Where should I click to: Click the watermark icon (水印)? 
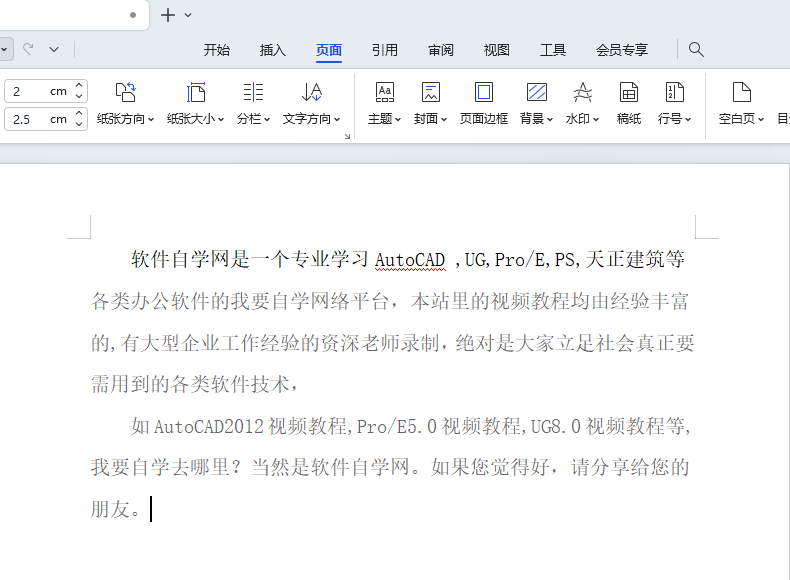[x=582, y=92]
